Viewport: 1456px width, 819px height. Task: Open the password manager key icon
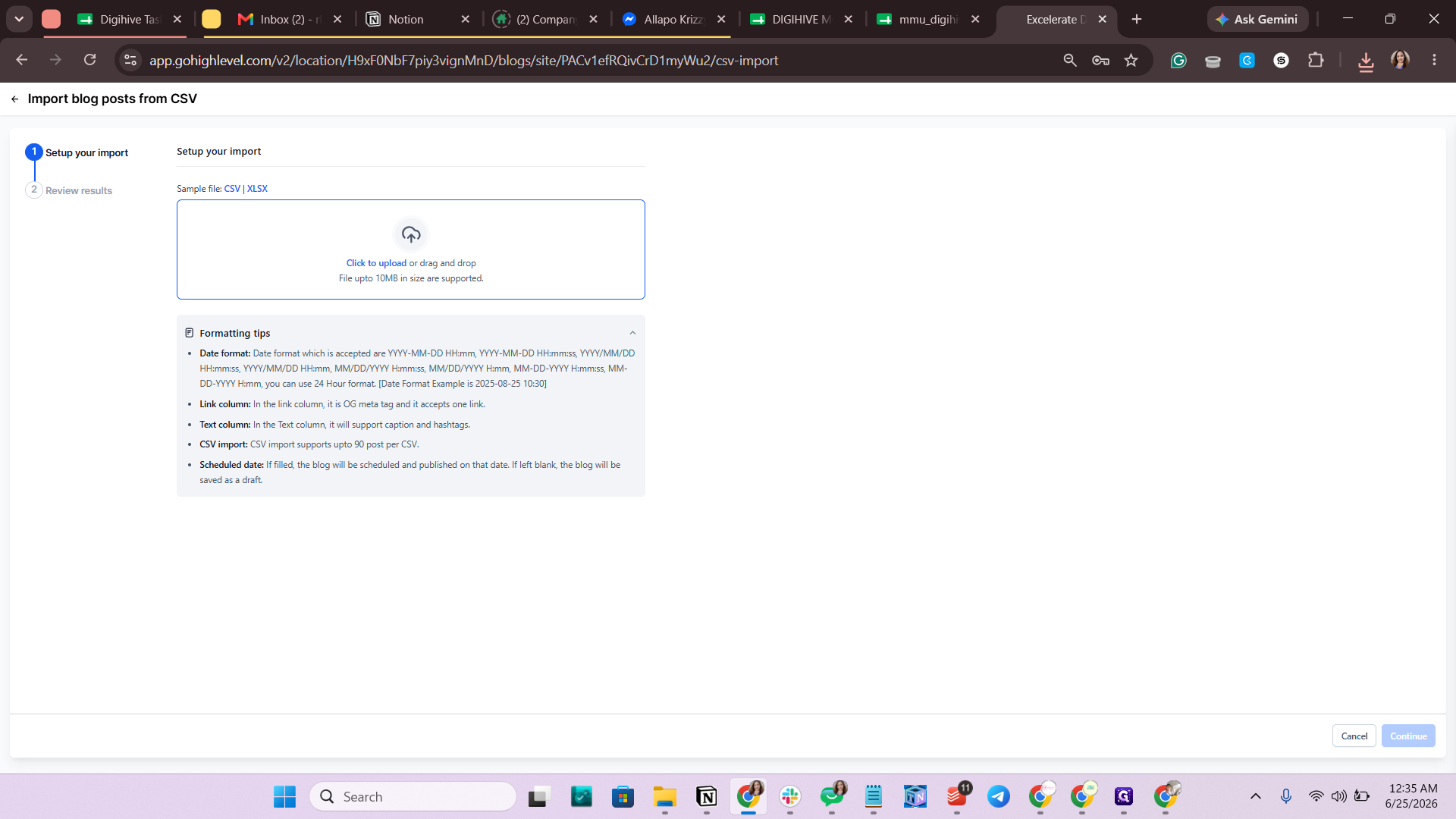(1100, 60)
